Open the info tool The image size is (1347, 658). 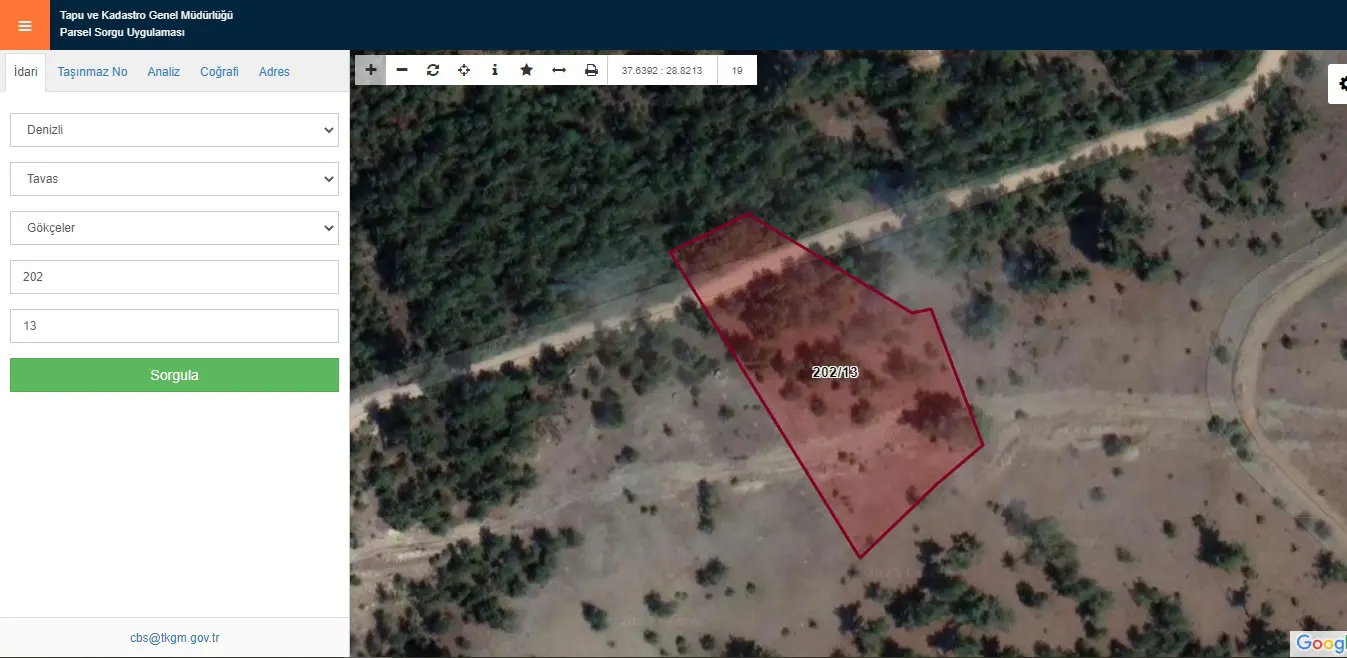495,70
